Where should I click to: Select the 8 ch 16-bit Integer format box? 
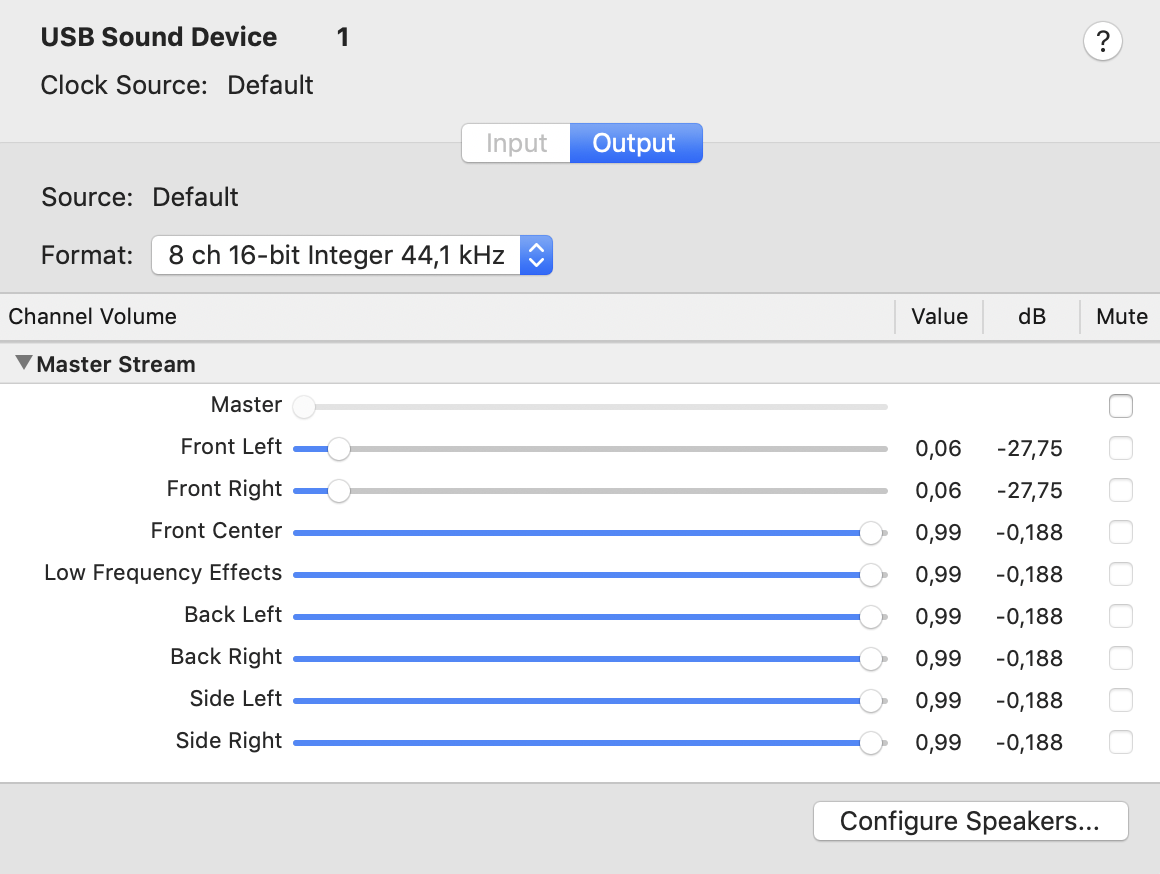352,255
